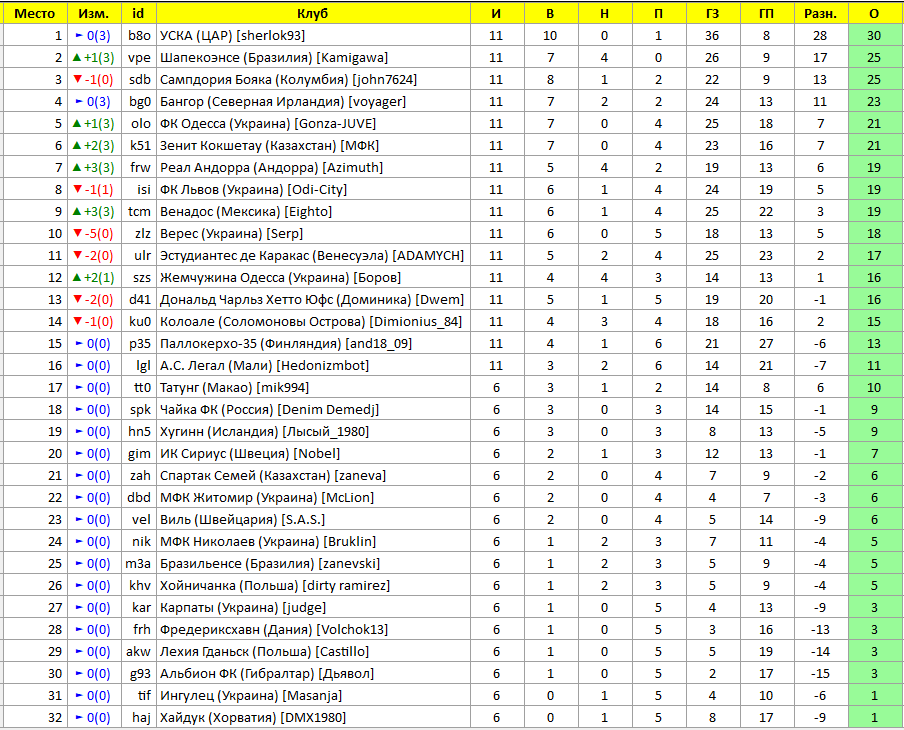Select club 'Паллокерхо-35 (Финляндия) [and18_09]'
The height and width of the screenshot is (730, 904).
286,344
